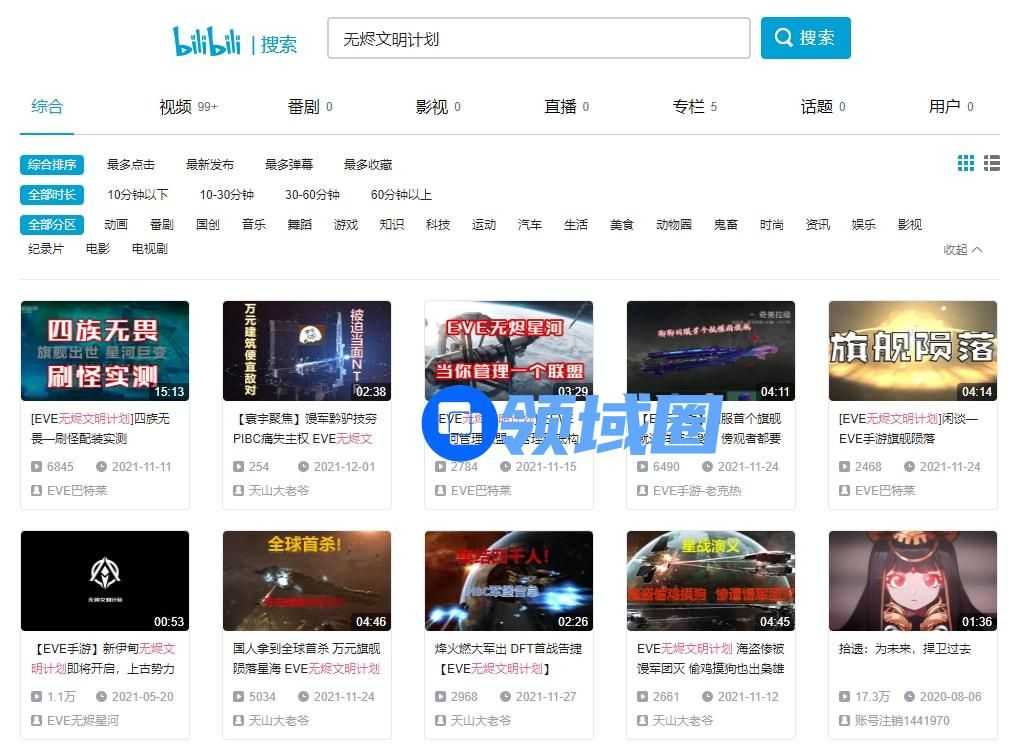The width and height of the screenshot is (1029, 749).
Task: Open the 视频 results tab
Action: point(175,107)
